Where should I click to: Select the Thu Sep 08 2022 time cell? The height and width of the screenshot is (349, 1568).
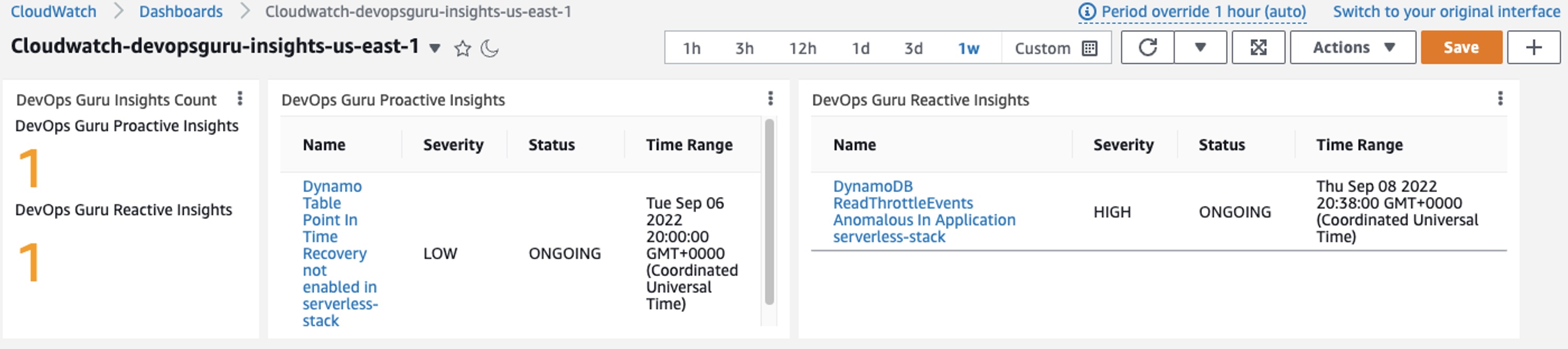pos(1397,211)
